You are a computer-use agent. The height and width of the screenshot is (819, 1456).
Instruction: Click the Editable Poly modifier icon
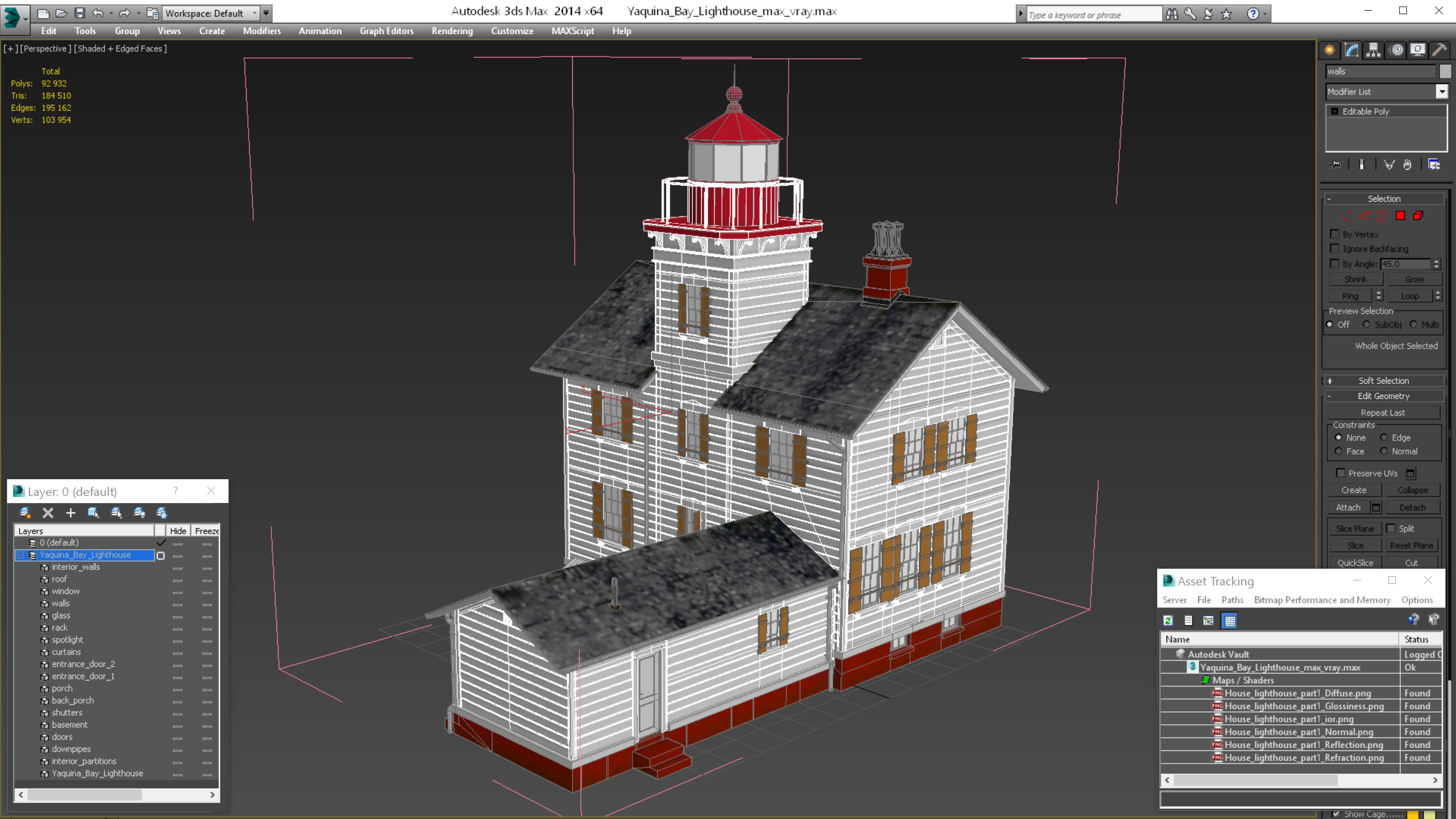(x=1335, y=110)
